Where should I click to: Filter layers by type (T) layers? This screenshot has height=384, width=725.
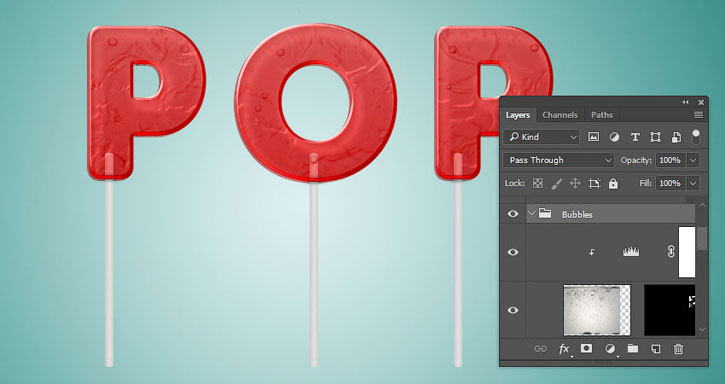tap(635, 137)
